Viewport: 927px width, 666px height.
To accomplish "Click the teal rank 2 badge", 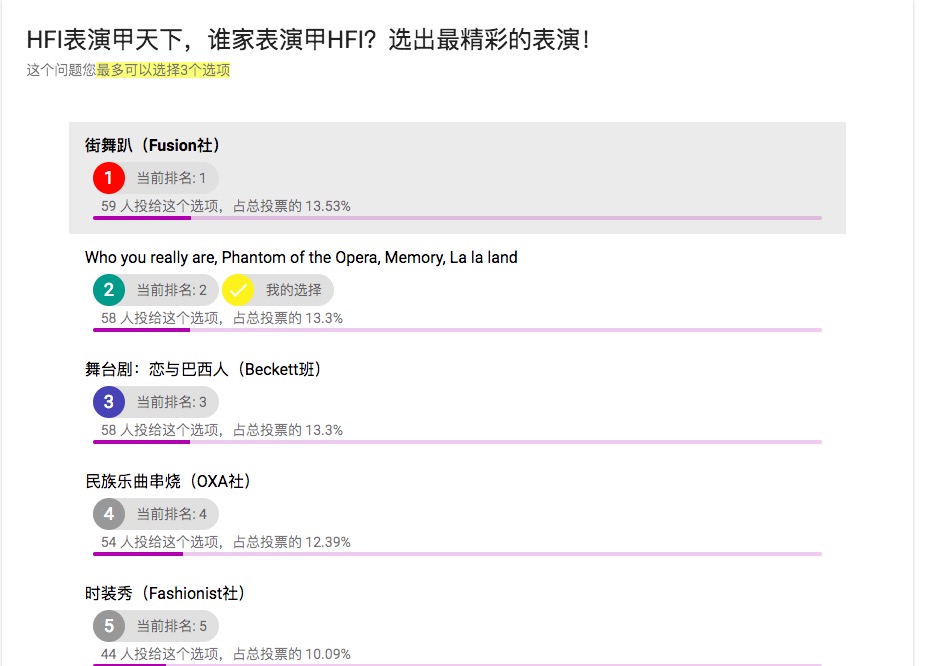I will [x=109, y=290].
